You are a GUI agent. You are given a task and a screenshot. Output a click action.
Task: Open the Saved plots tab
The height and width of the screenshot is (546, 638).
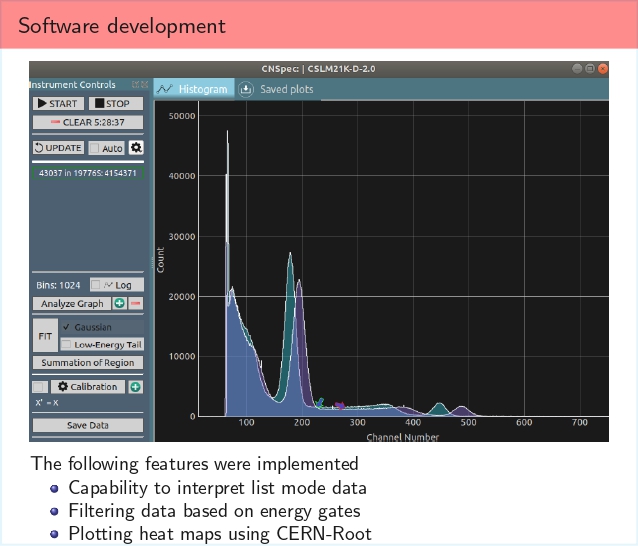pyautogui.click(x=277, y=89)
